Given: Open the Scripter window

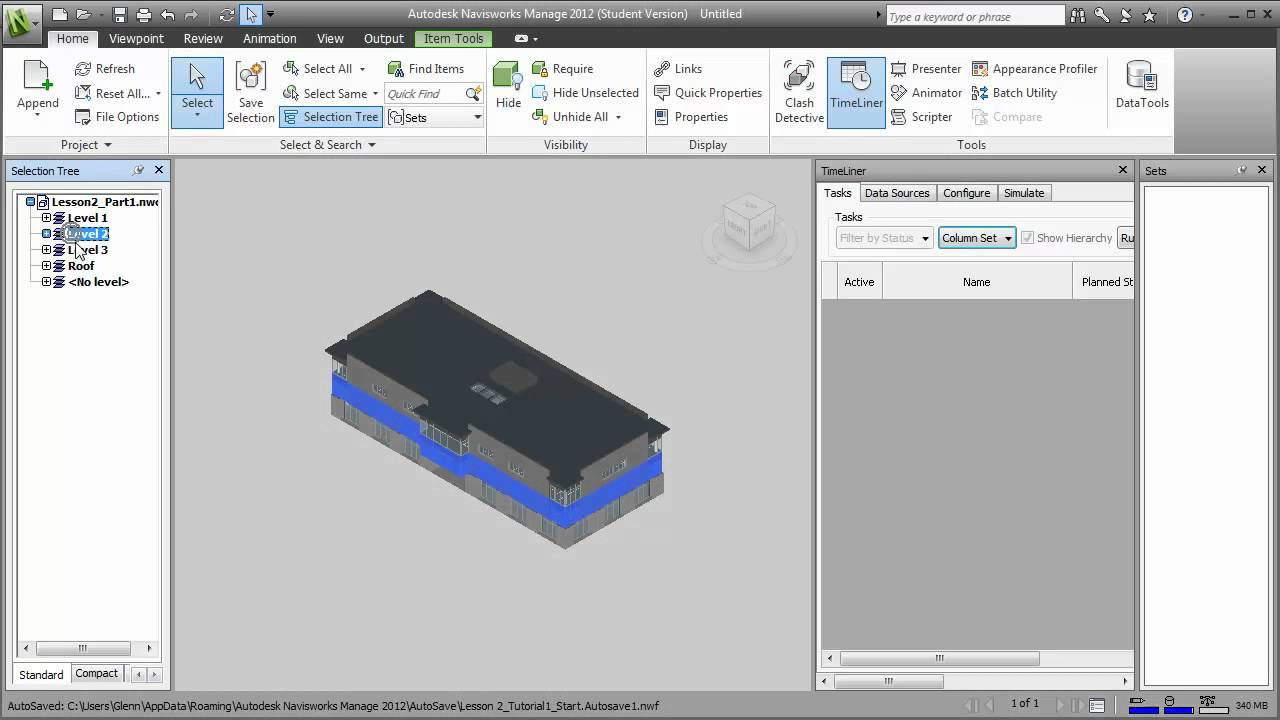Looking at the screenshot, I should click(921, 117).
